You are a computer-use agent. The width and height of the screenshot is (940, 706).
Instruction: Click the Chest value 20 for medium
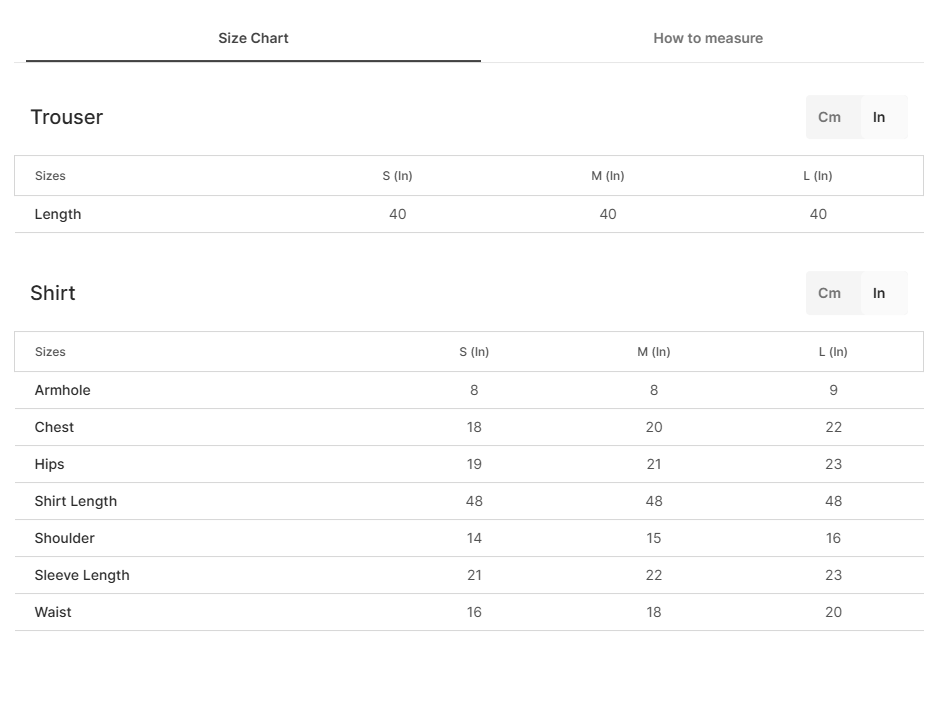coord(654,427)
